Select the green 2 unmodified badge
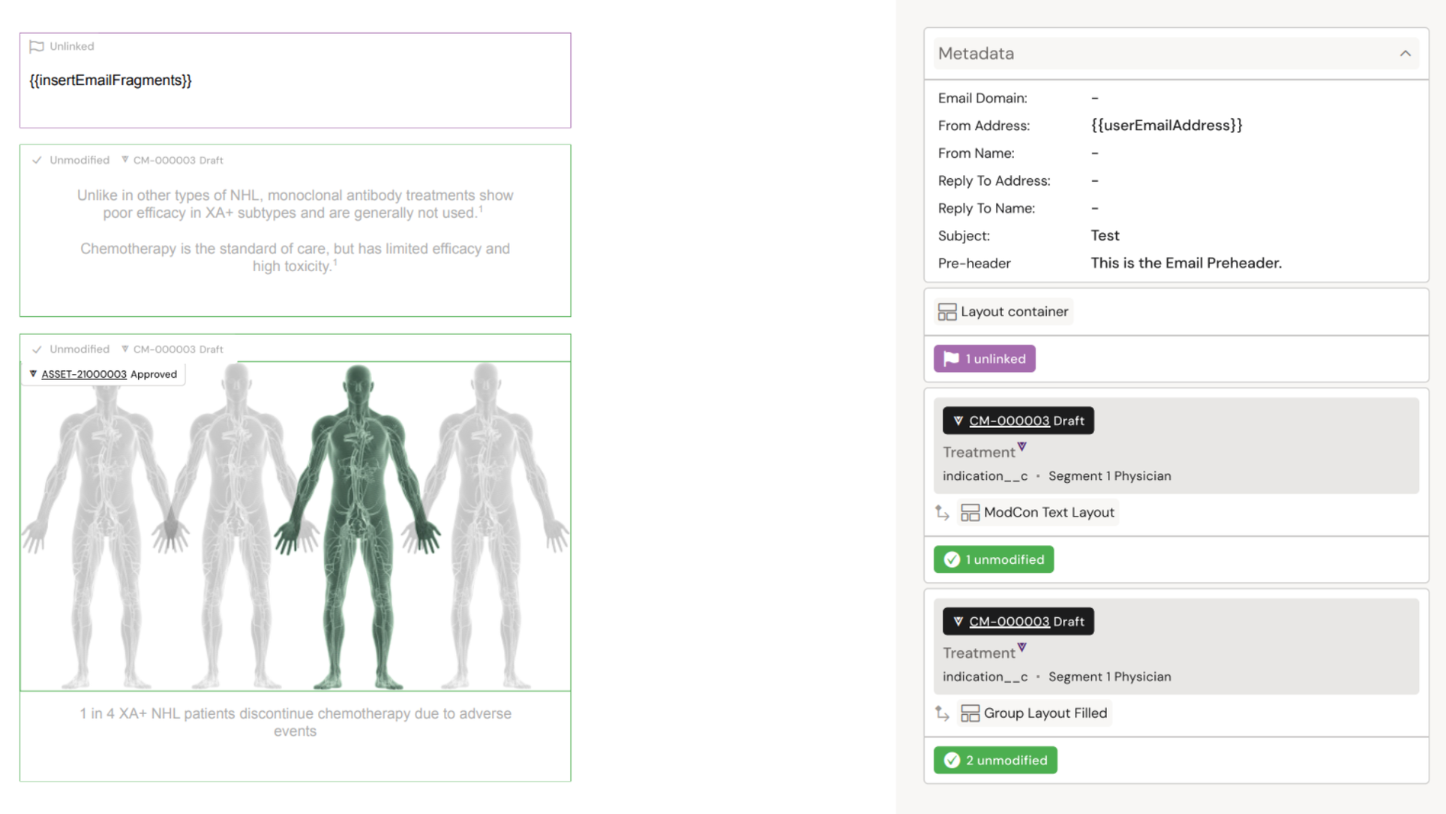 (995, 761)
